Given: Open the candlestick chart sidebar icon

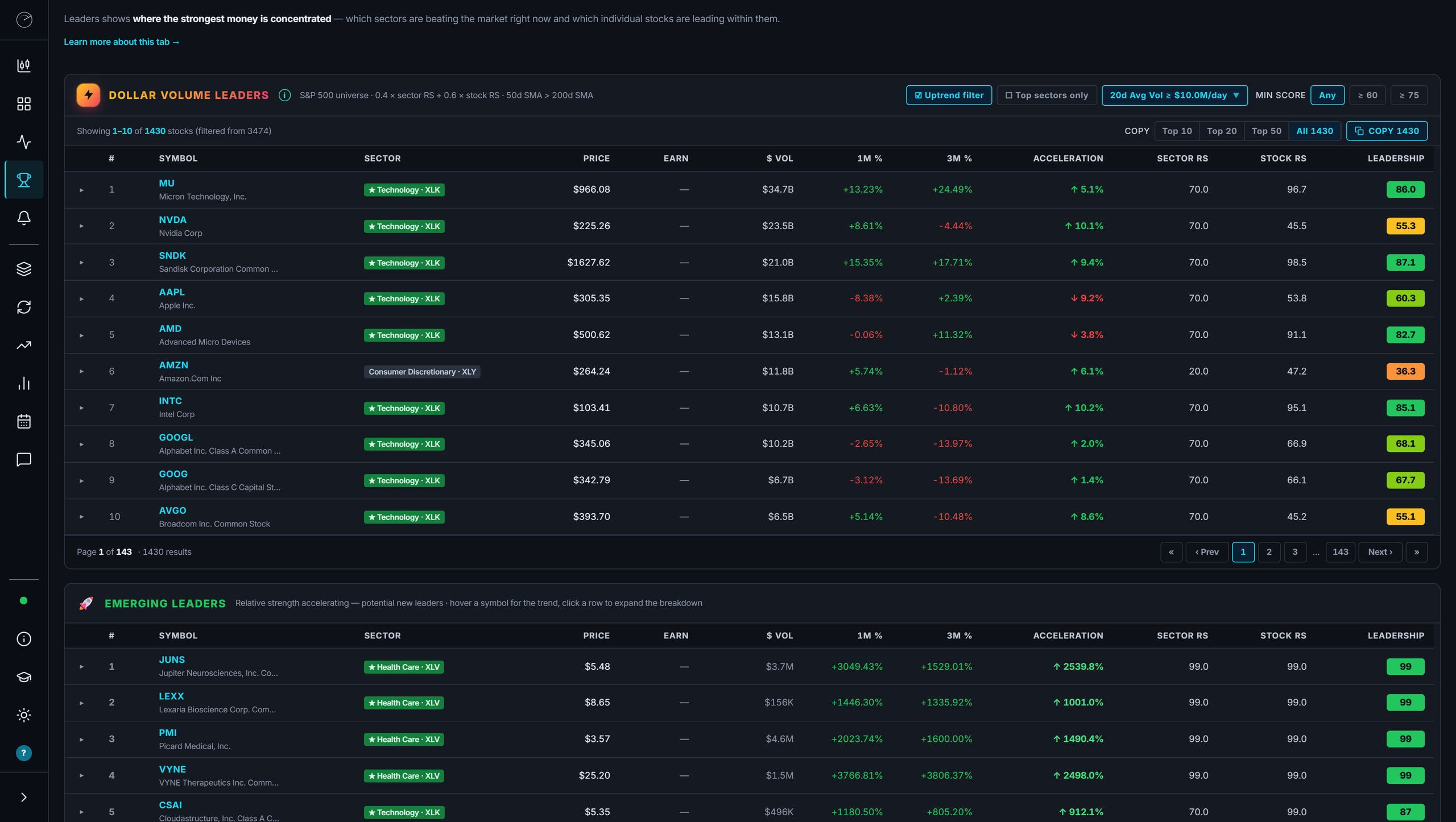Looking at the screenshot, I should [x=24, y=65].
